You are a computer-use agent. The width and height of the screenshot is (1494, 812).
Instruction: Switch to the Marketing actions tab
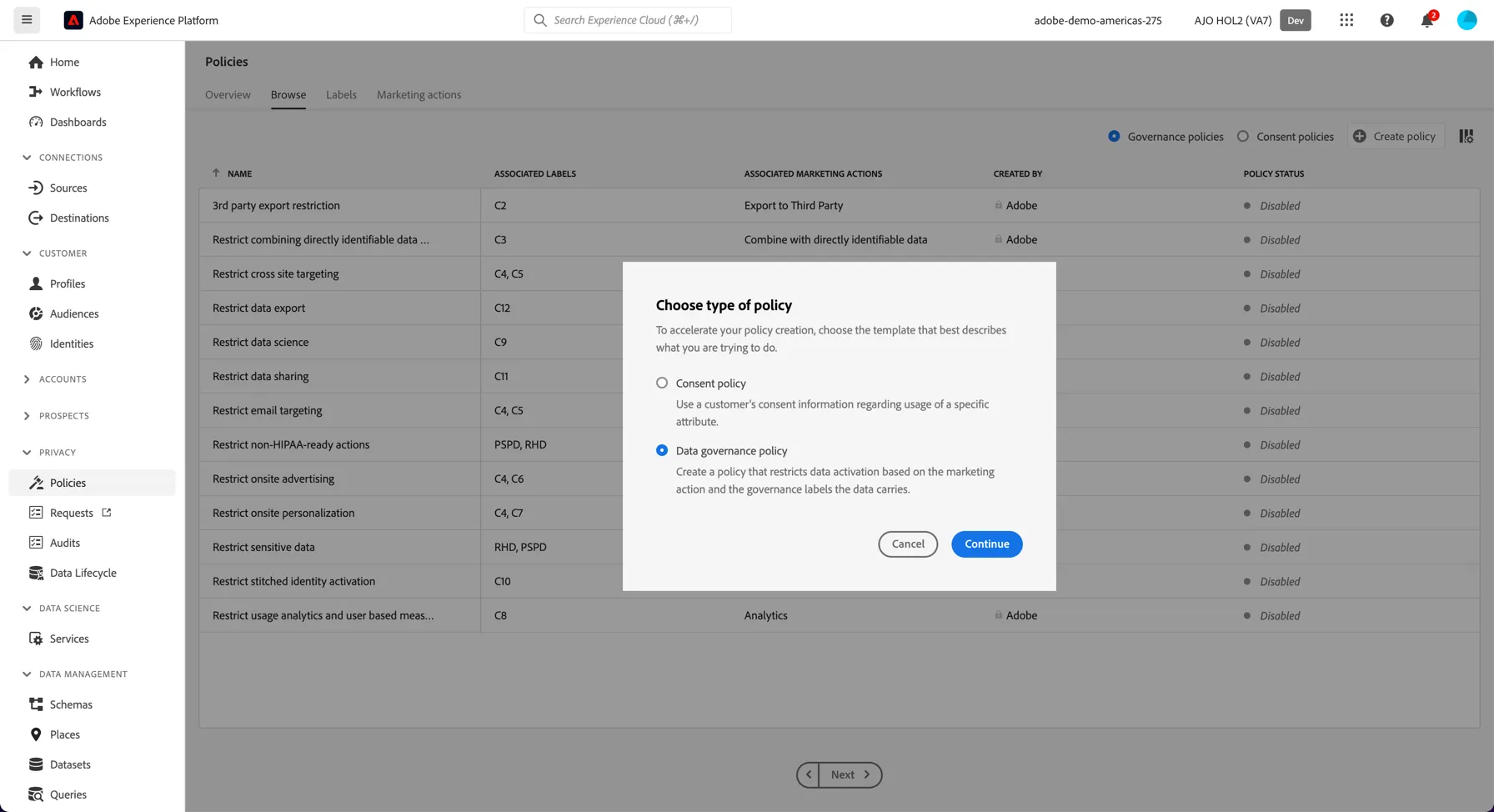coord(419,95)
